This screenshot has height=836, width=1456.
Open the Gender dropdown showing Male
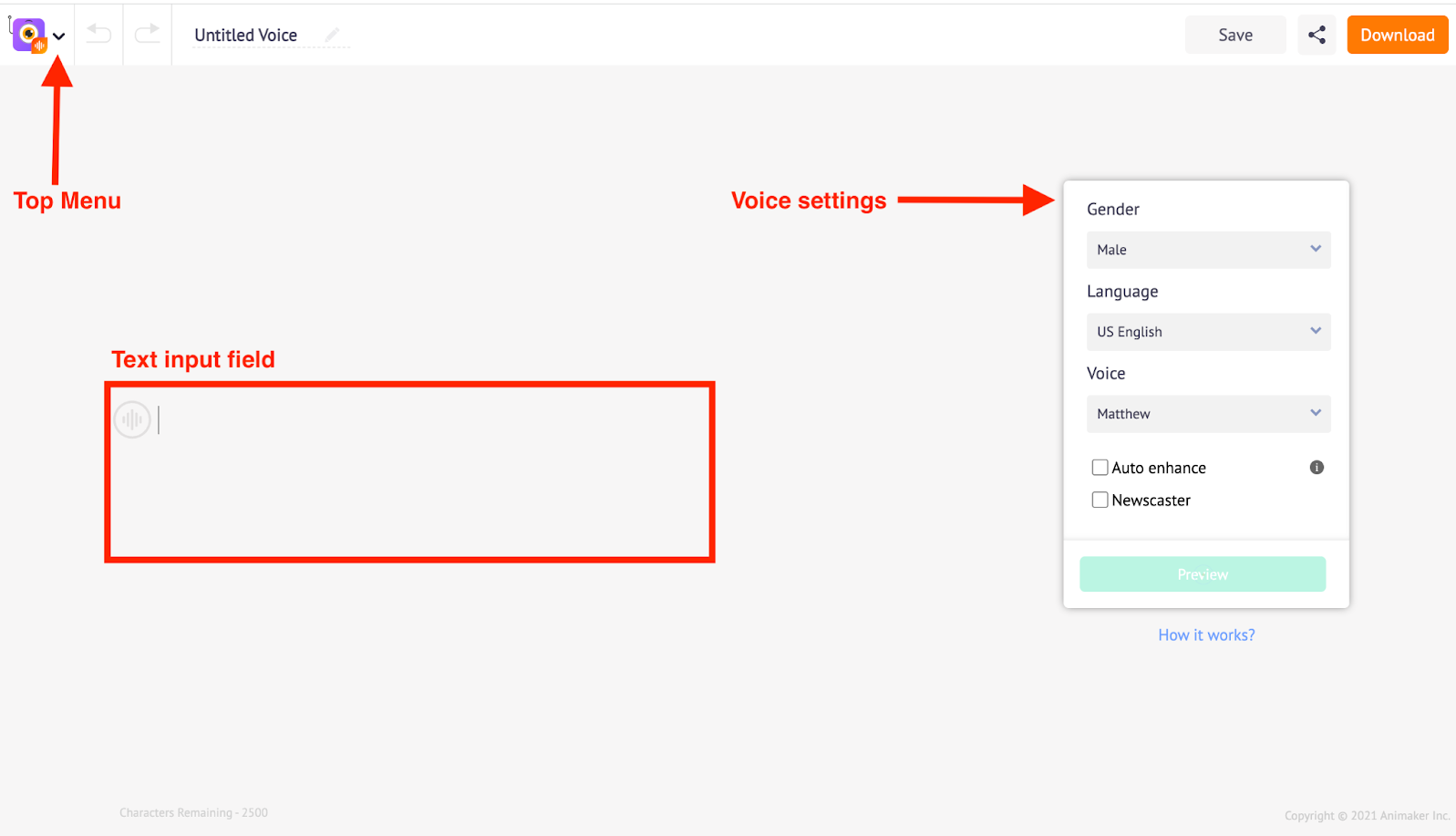1208,250
